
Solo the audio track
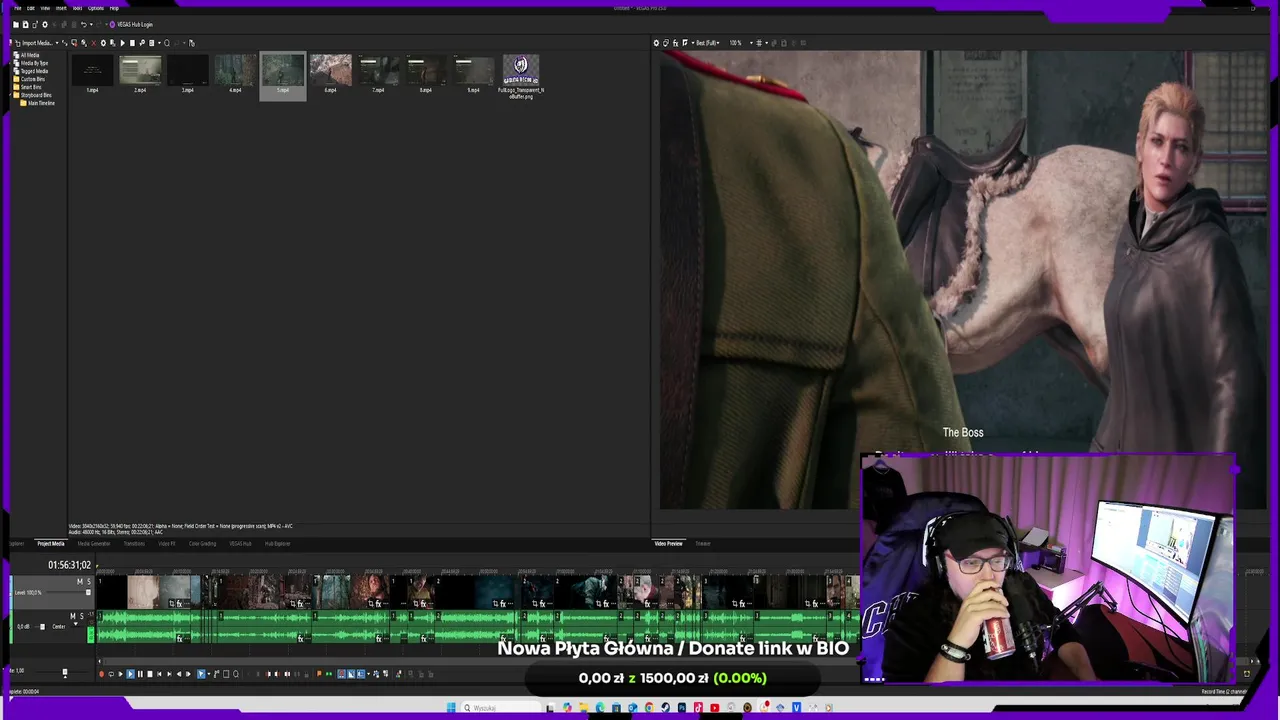[82, 616]
